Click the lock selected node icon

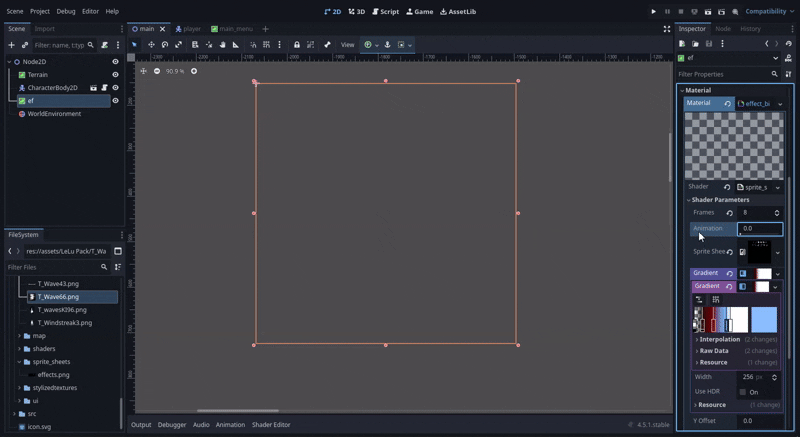297,45
